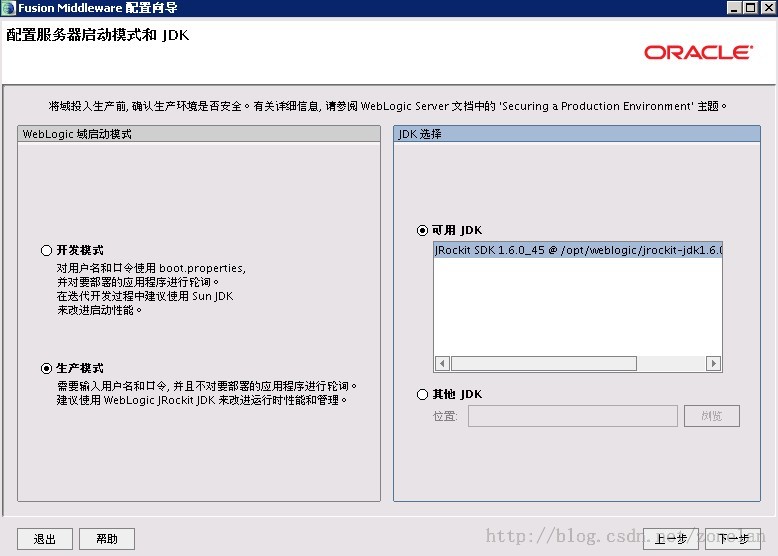This screenshot has height=556, width=778.
Task: Maximize the configuration wizard window
Action: click(751, 7)
